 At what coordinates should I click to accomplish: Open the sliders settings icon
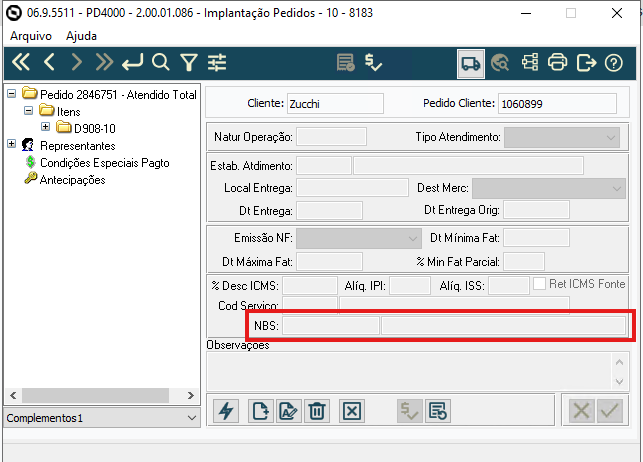click(x=217, y=63)
